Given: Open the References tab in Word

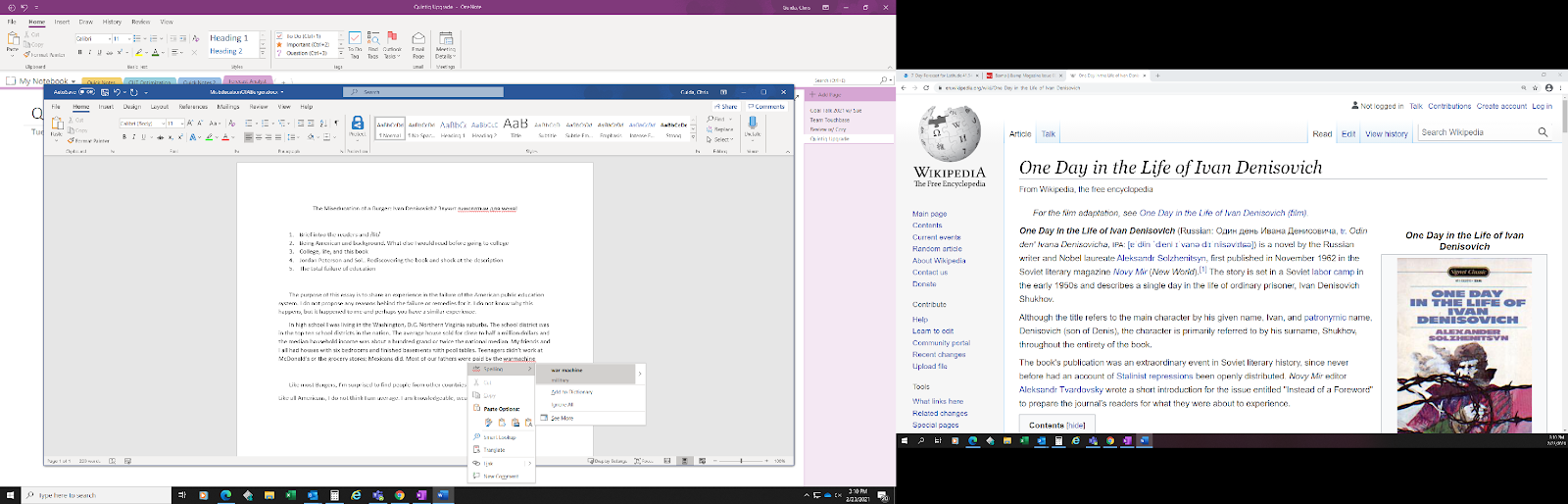Looking at the screenshot, I should pos(193,106).
